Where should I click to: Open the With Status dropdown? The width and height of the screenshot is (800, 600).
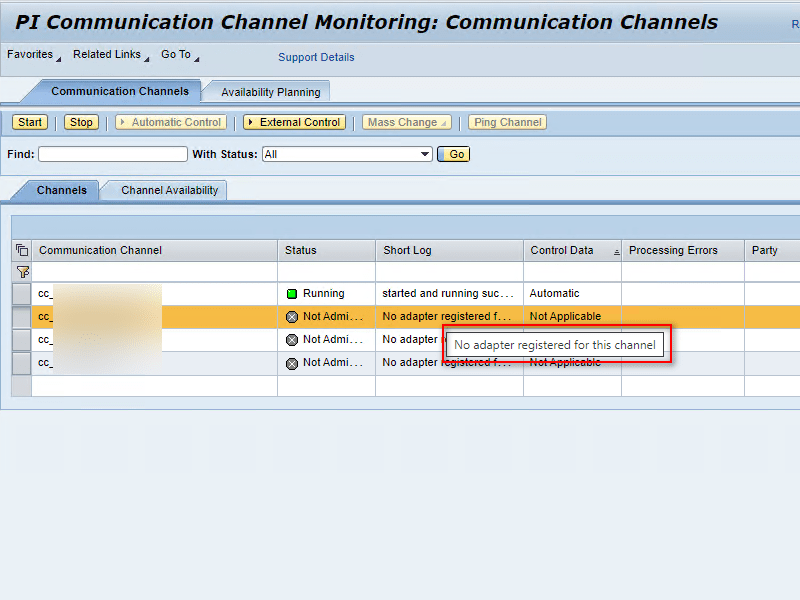click(425, 154)
